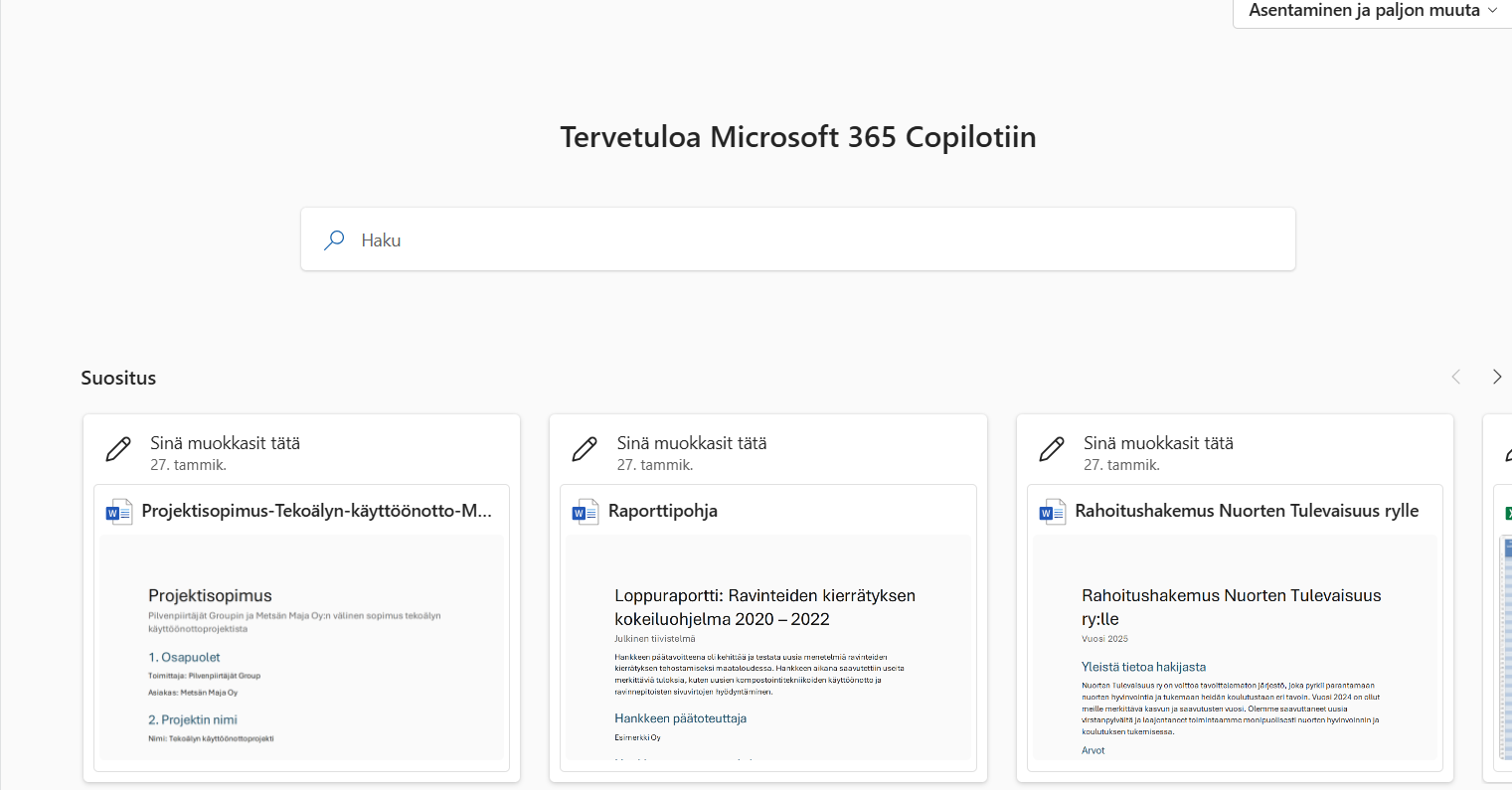Click the "Suositus" section heading
The height and width of the screenshot is (790, 1512).
[118, 378]
